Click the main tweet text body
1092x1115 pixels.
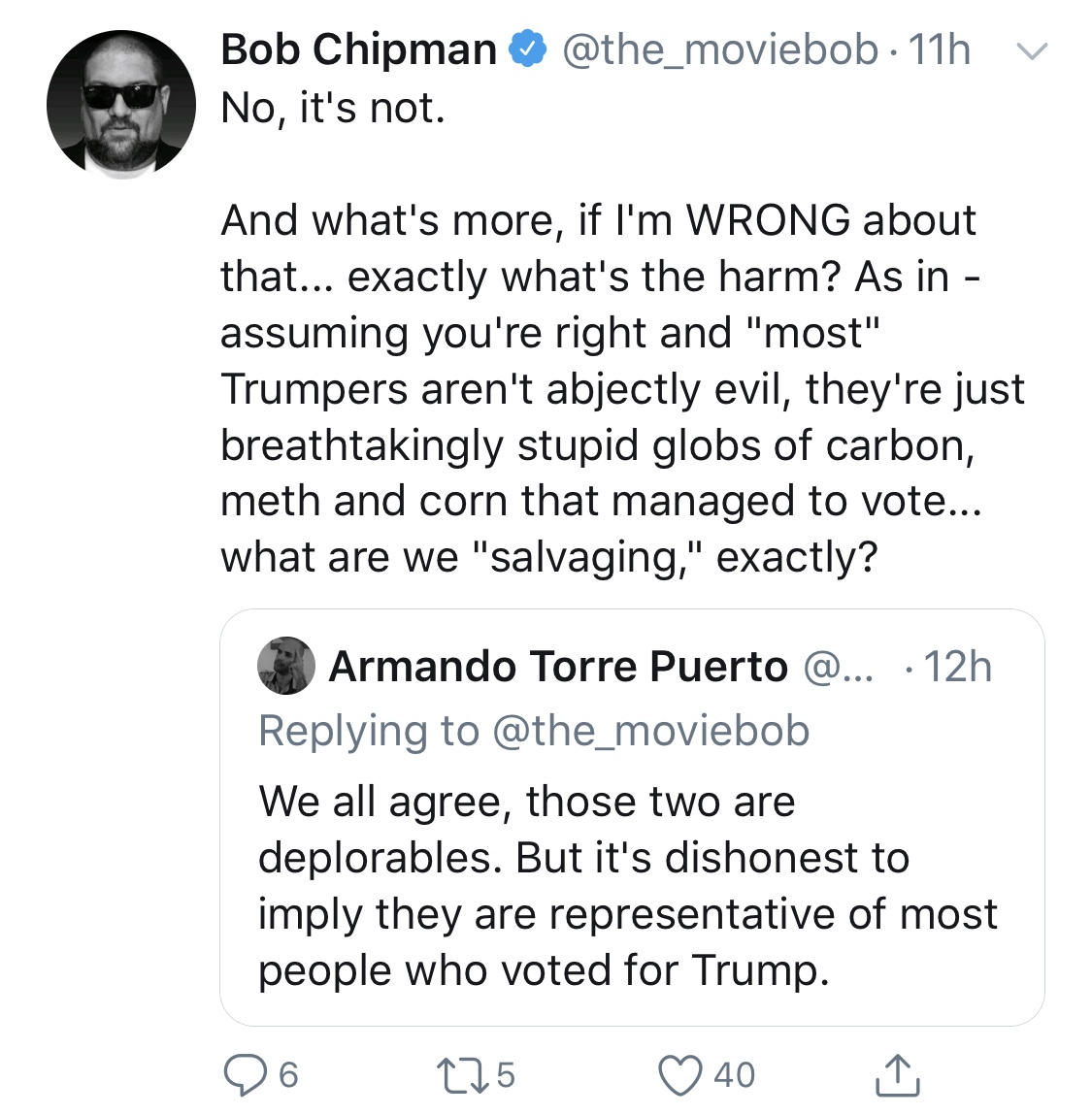click(x=622, y=333)
